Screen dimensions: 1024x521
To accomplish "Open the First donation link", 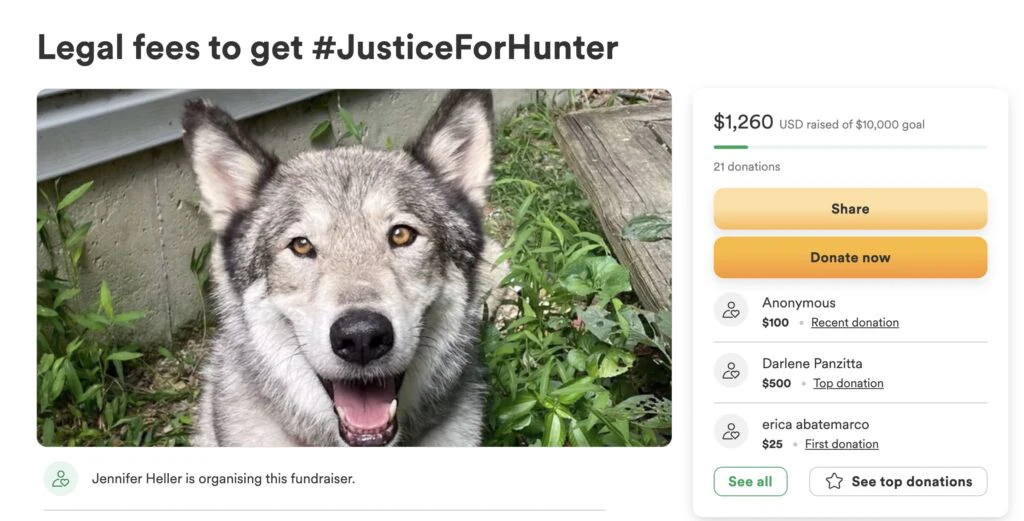I will click(x=842, y=445).
